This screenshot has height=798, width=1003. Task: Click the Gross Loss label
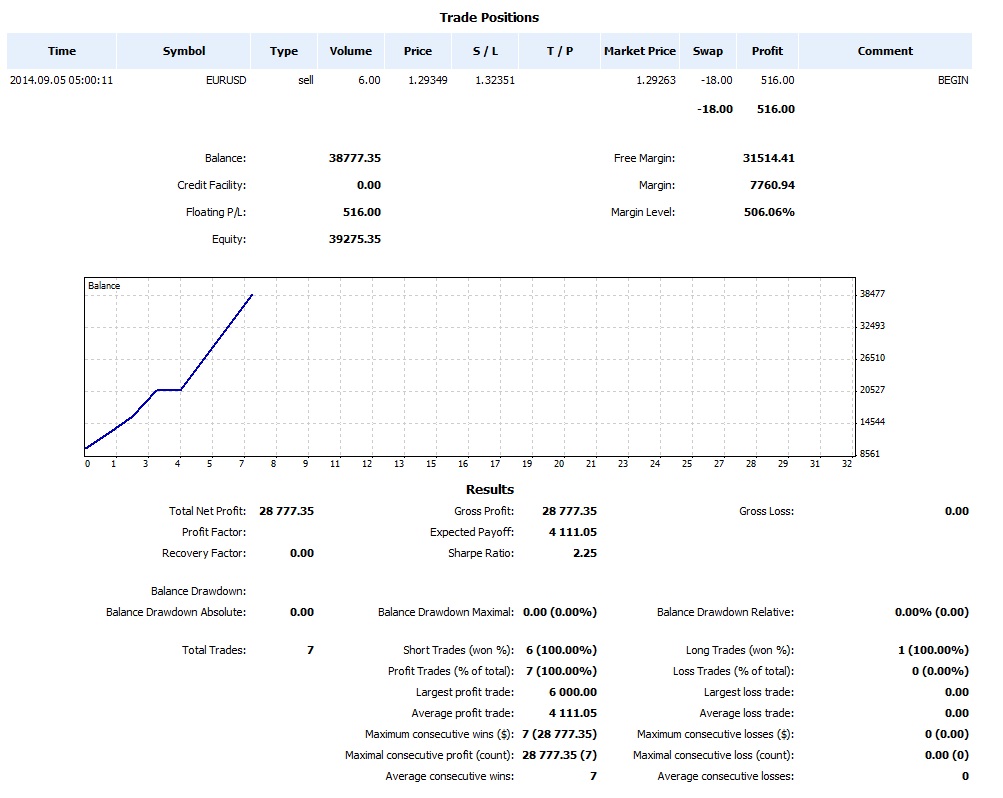766,512
